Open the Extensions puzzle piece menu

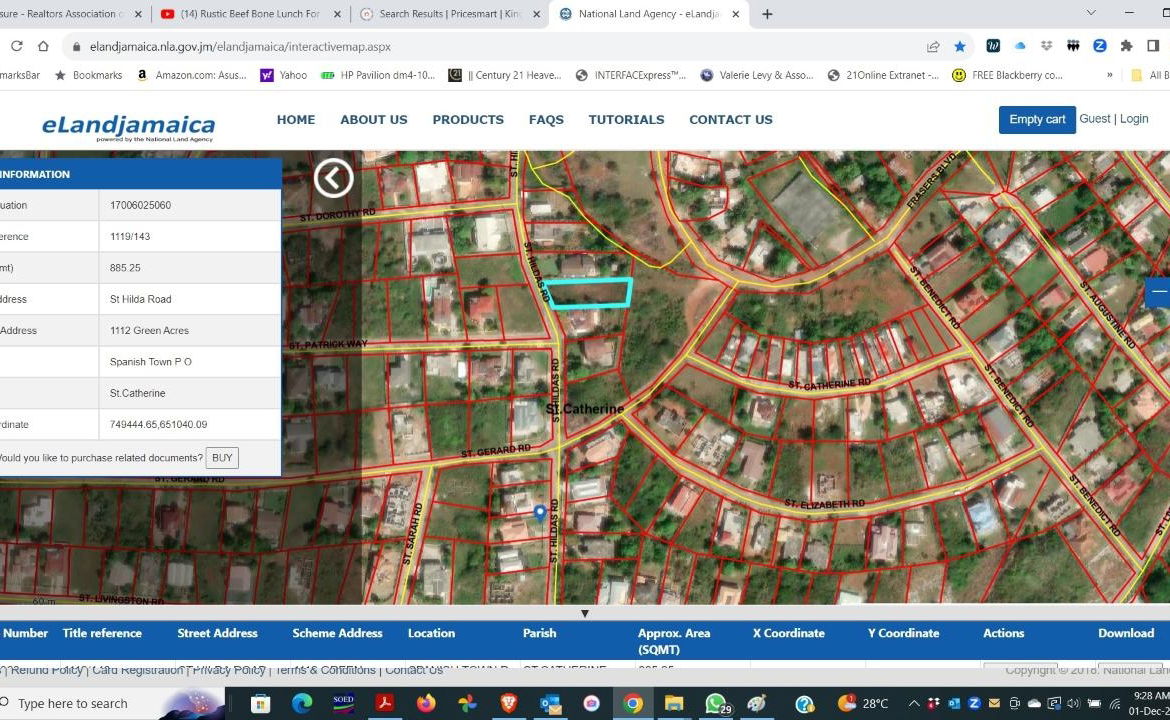(1126, 46)
